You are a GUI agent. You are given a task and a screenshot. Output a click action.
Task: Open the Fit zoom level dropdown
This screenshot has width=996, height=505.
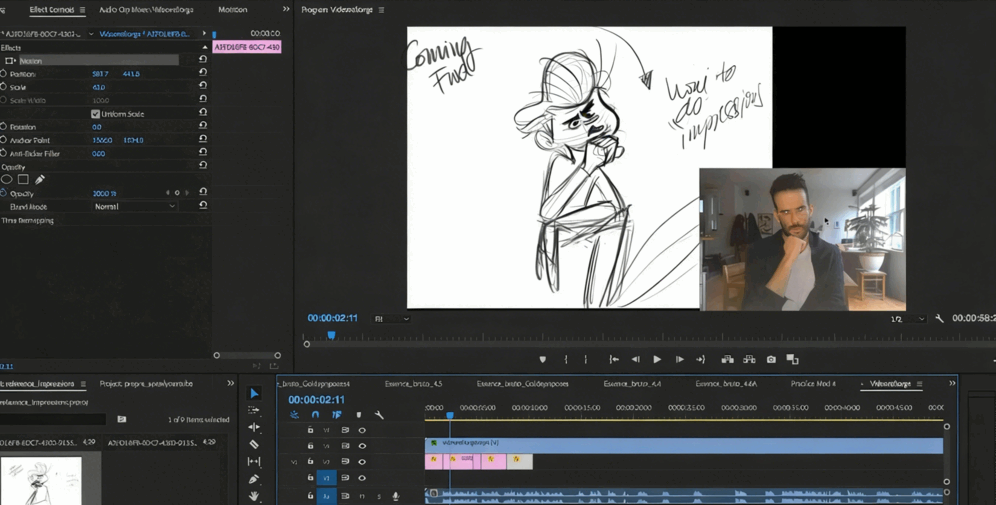click(x=391, y=319)
